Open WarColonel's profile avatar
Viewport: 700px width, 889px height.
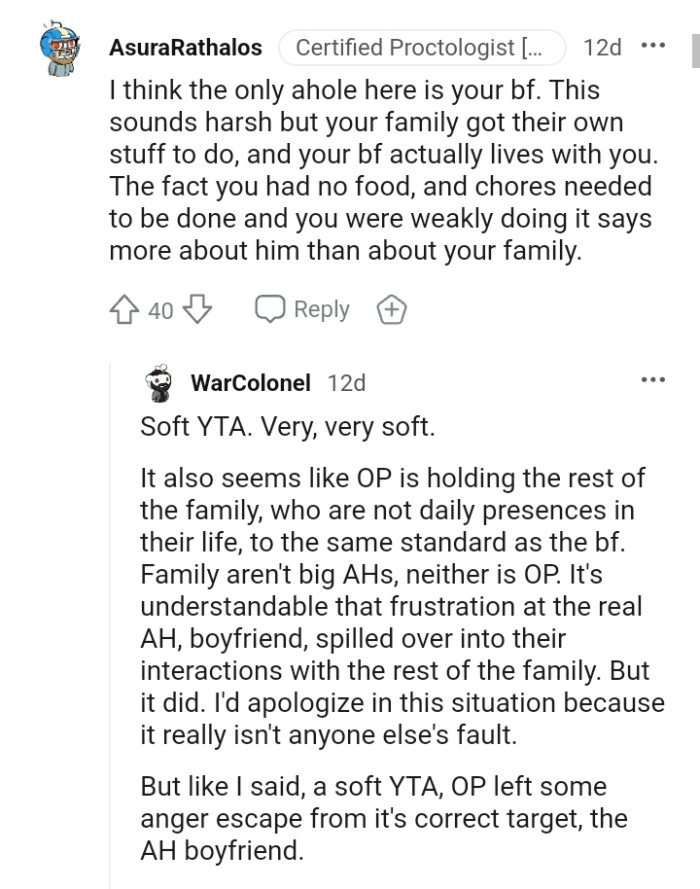click(x=155, y=381)
